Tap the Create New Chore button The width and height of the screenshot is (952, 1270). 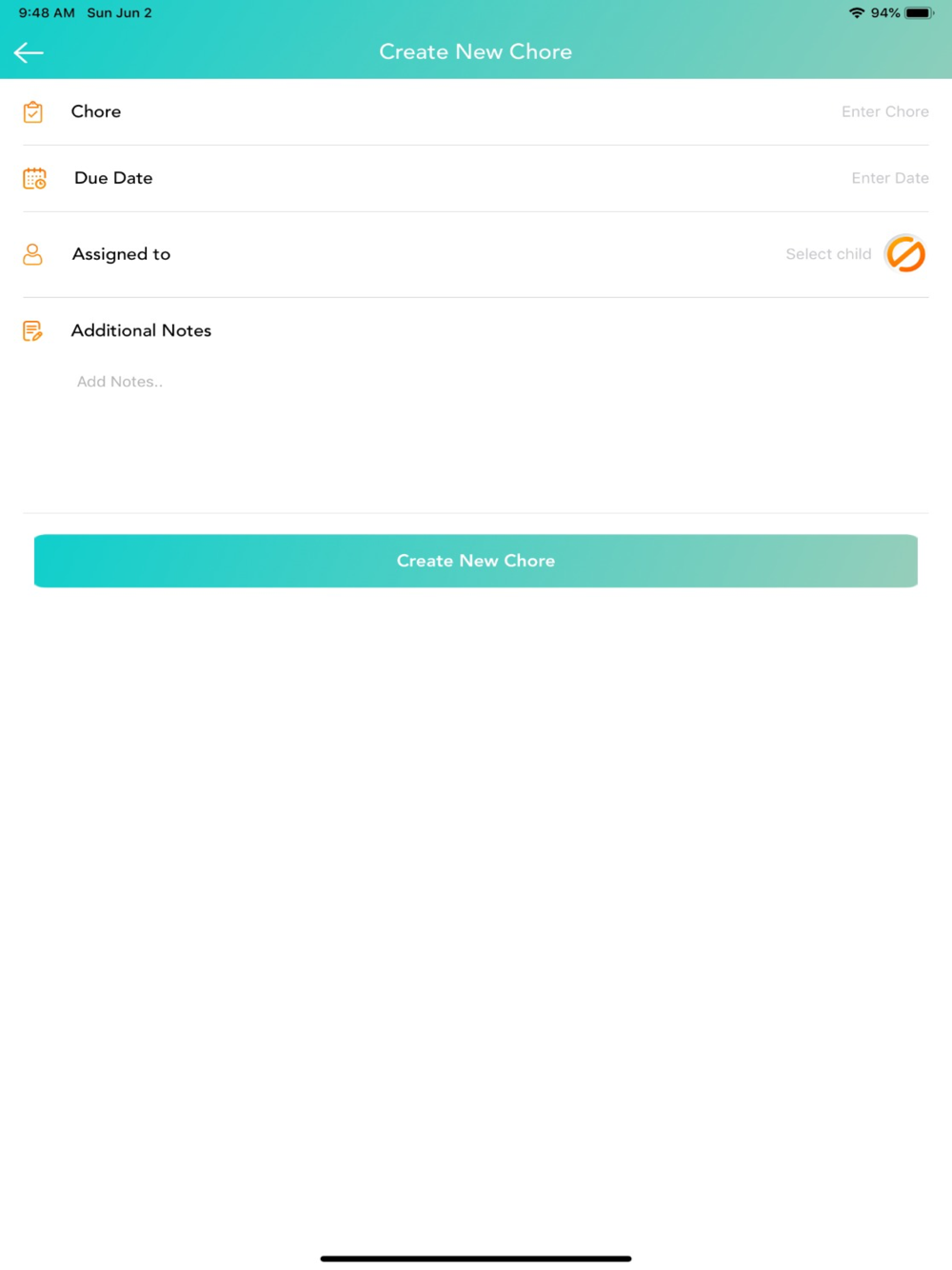(x=476, y=561)
